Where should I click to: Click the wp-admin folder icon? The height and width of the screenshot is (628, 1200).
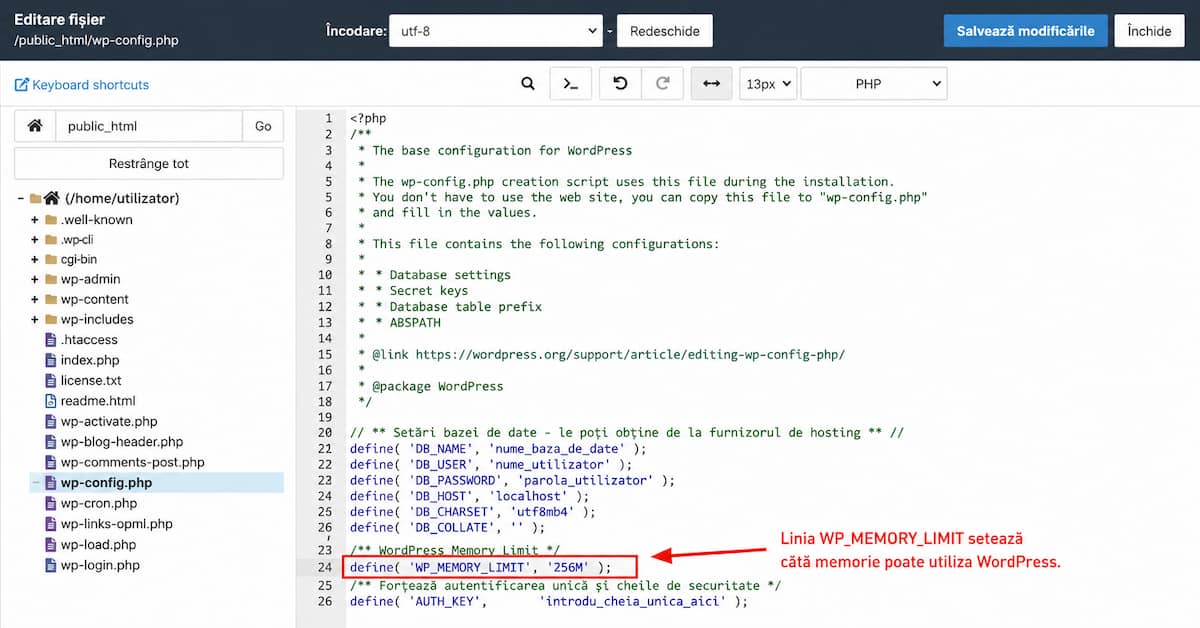pyautogui.click(x=50, y=280)
